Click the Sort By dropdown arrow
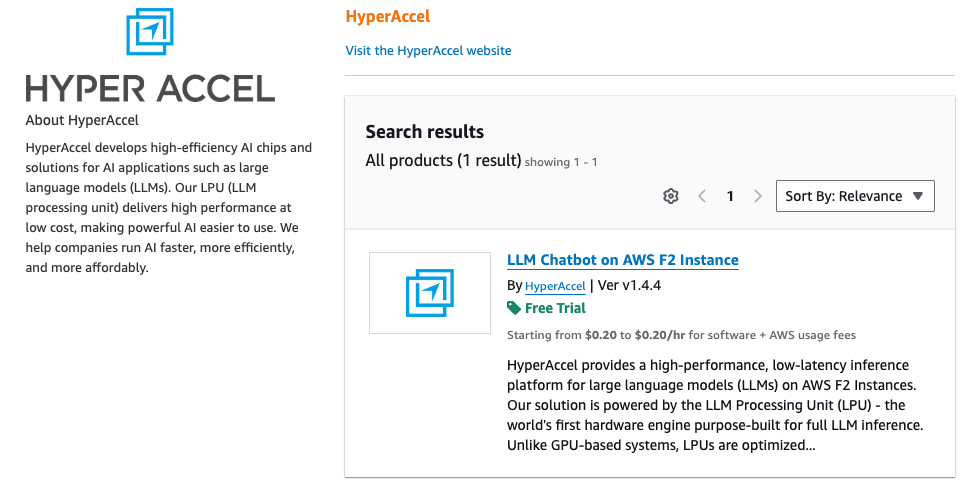 pyautogui.click(x=918, y=196)
